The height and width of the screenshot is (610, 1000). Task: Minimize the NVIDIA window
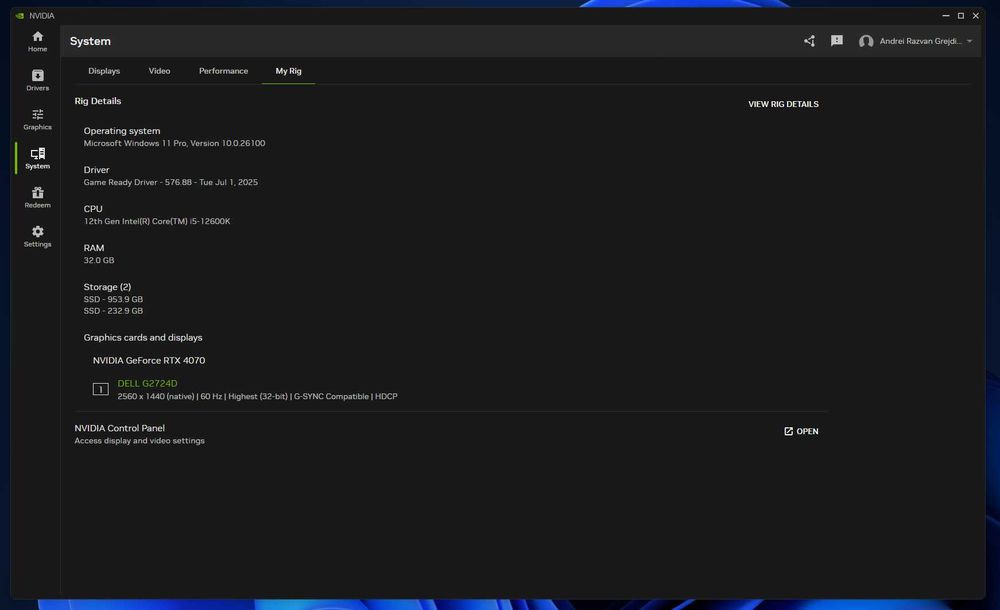(x=946, y=15)
